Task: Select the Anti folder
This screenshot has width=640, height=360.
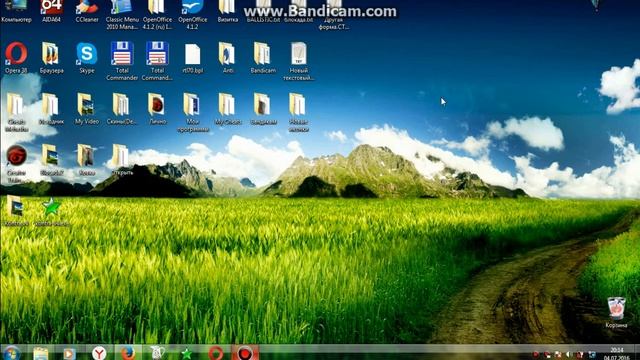Action: 227,58
